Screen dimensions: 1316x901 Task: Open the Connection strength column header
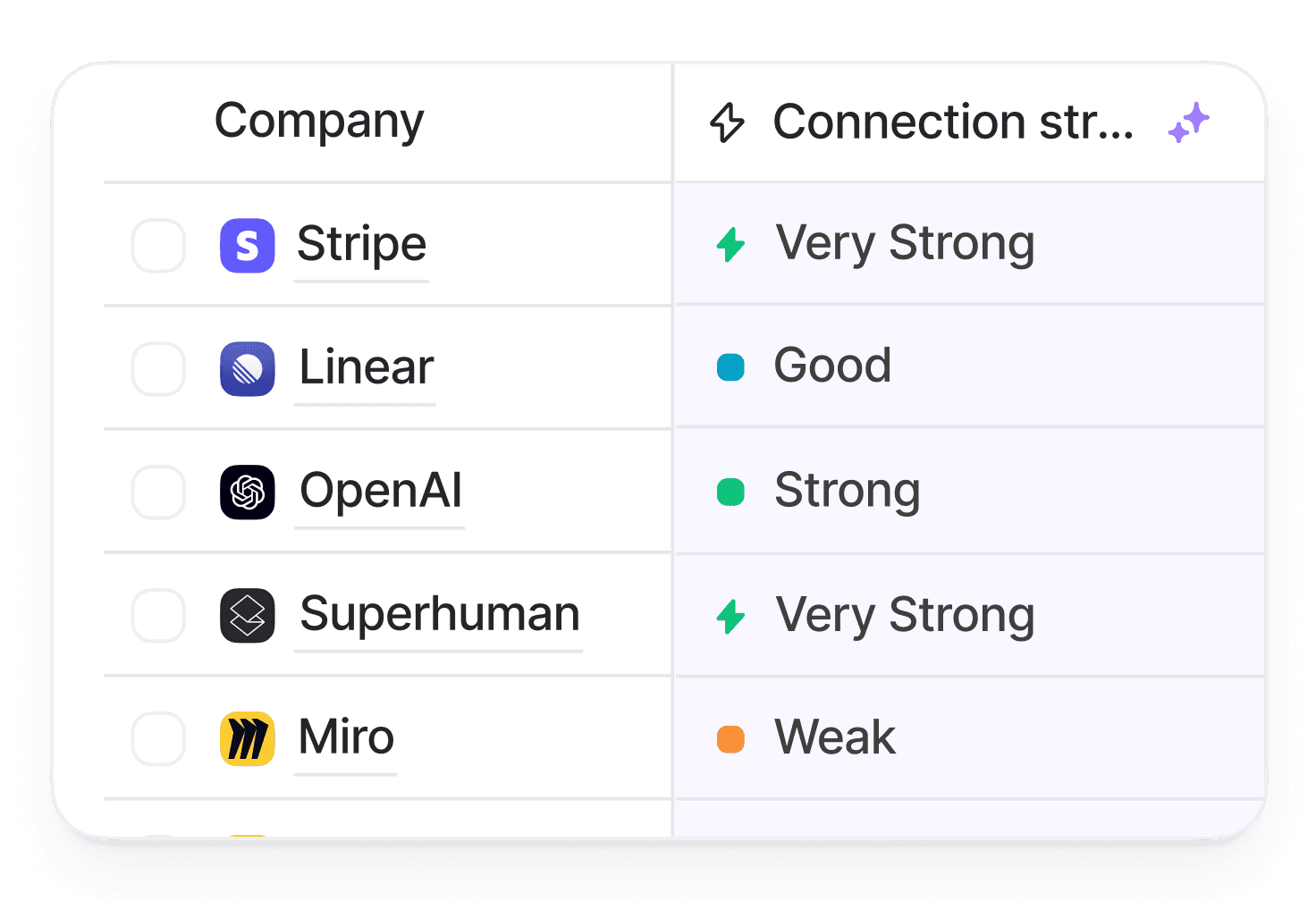pyautogui.click(x=952, y=122)
